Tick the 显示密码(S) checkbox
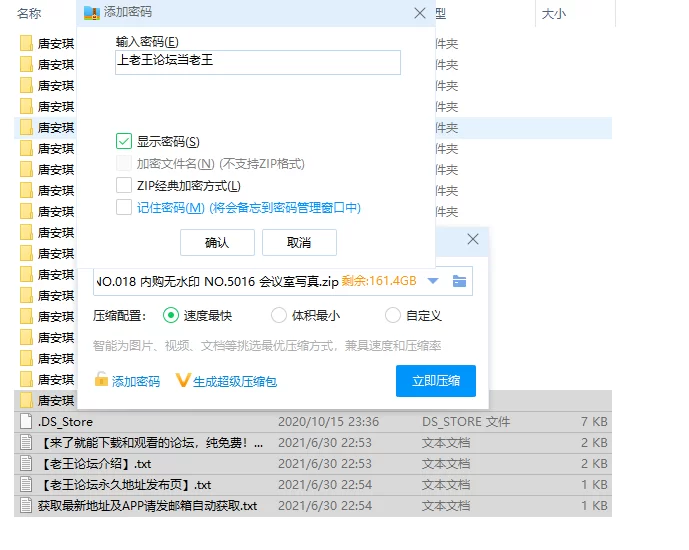 pos(124,141)
